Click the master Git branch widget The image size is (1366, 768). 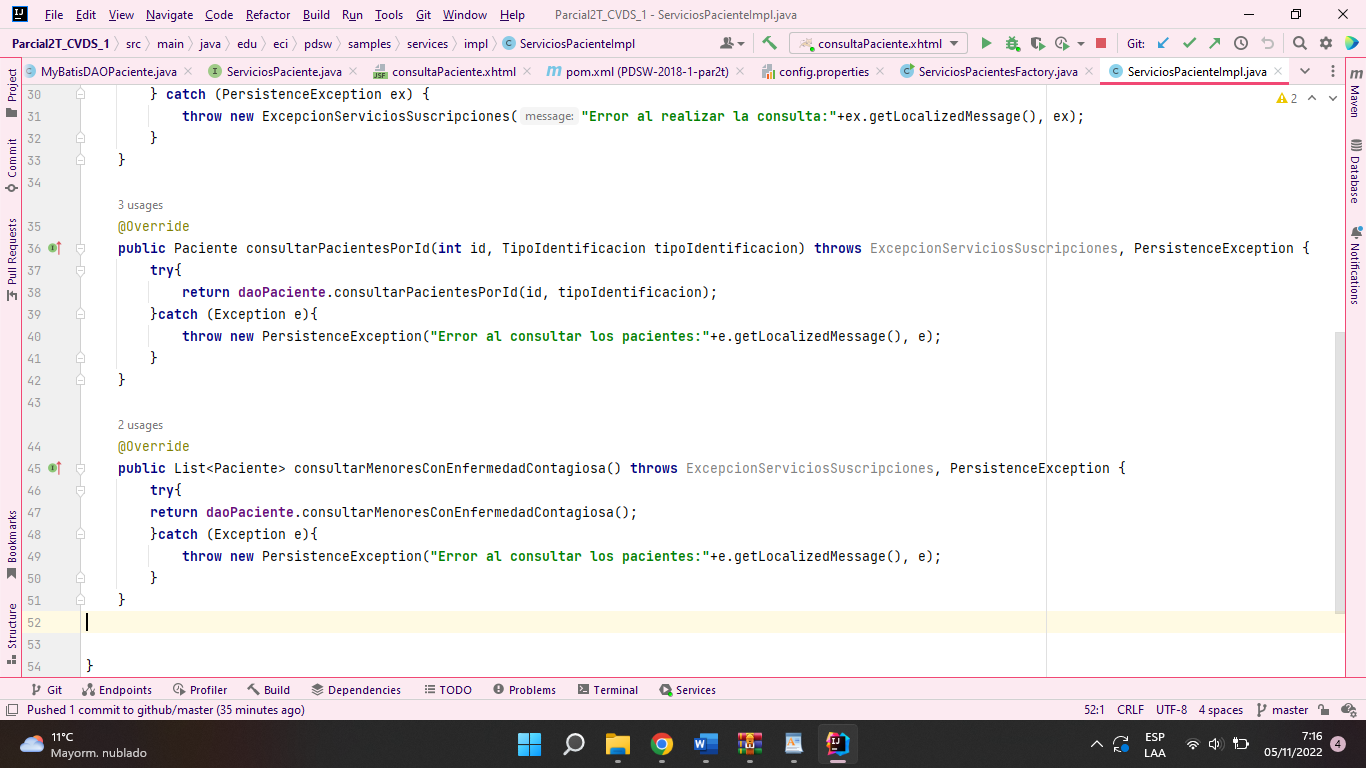tap(1282, 710)
